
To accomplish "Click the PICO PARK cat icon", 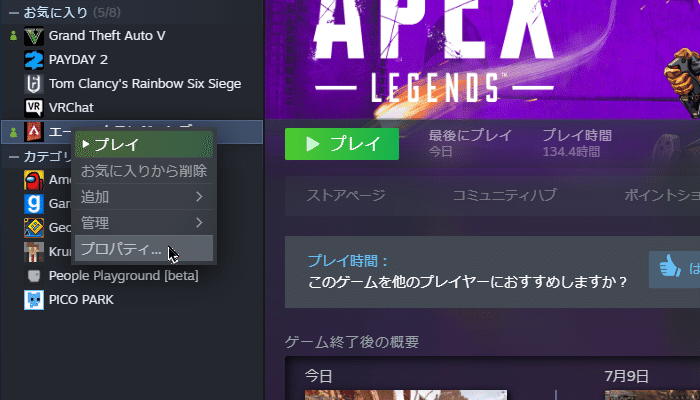I will click(x=34, y=300).
